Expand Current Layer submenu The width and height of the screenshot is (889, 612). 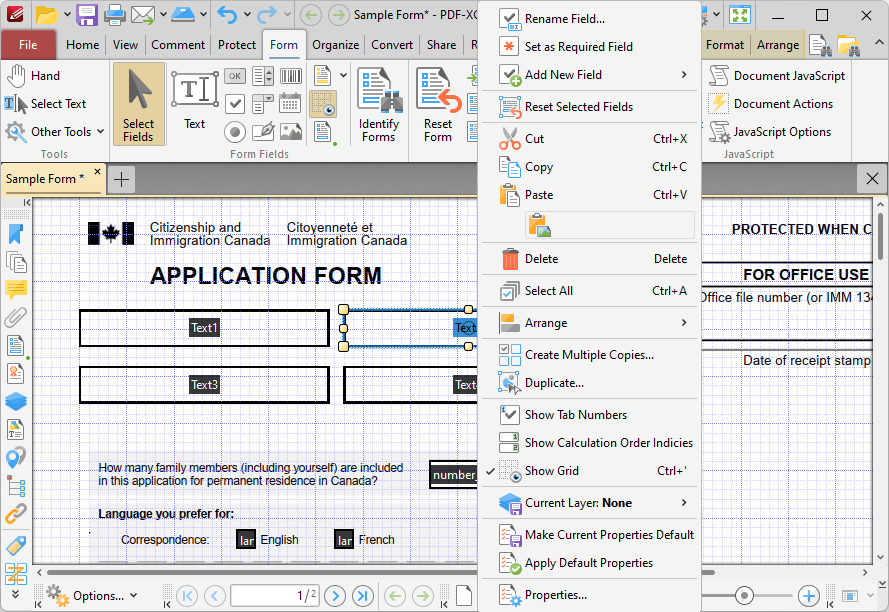[x=589, y=503]
